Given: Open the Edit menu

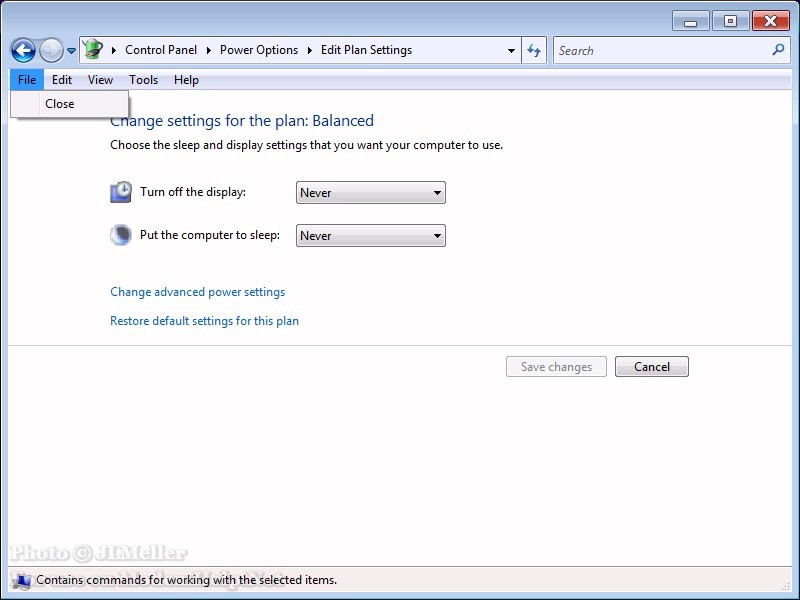Looking at the screenshot, I should (x=62, y=80).
